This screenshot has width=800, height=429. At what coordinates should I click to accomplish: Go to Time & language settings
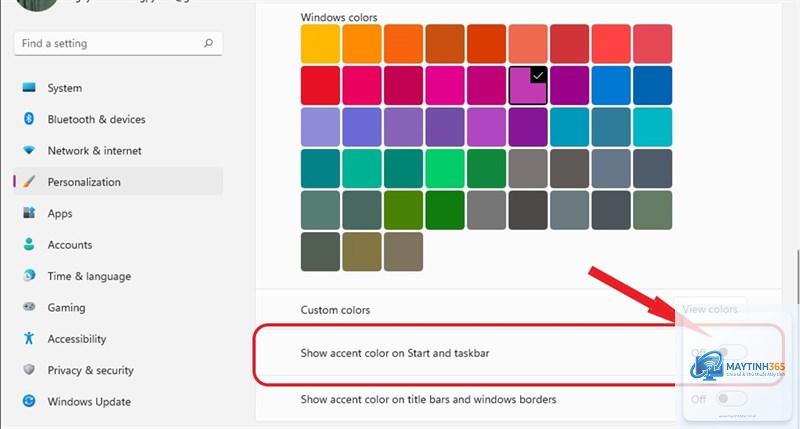point(118,276)
